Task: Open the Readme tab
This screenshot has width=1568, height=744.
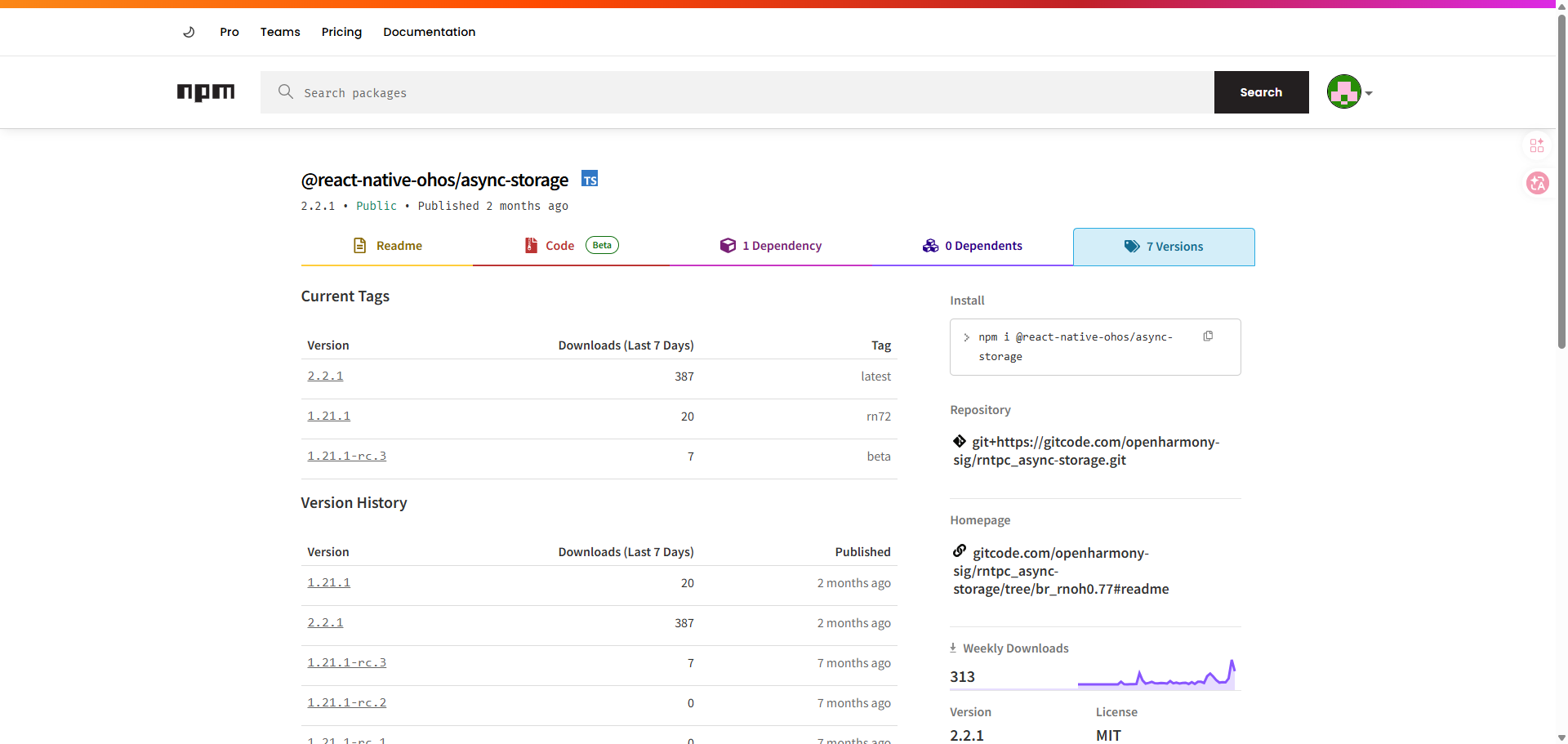Action: 387,246
